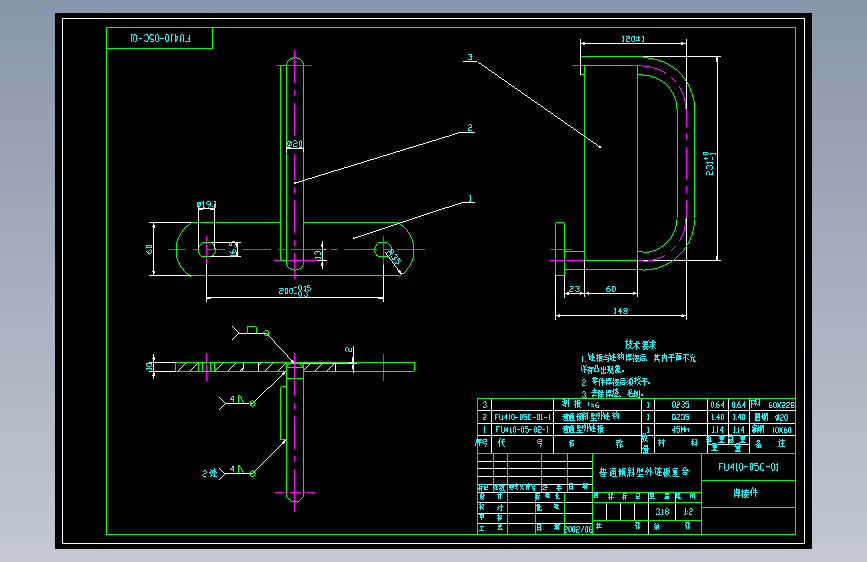Click part balloon number 3 leader label

[470, 57]
